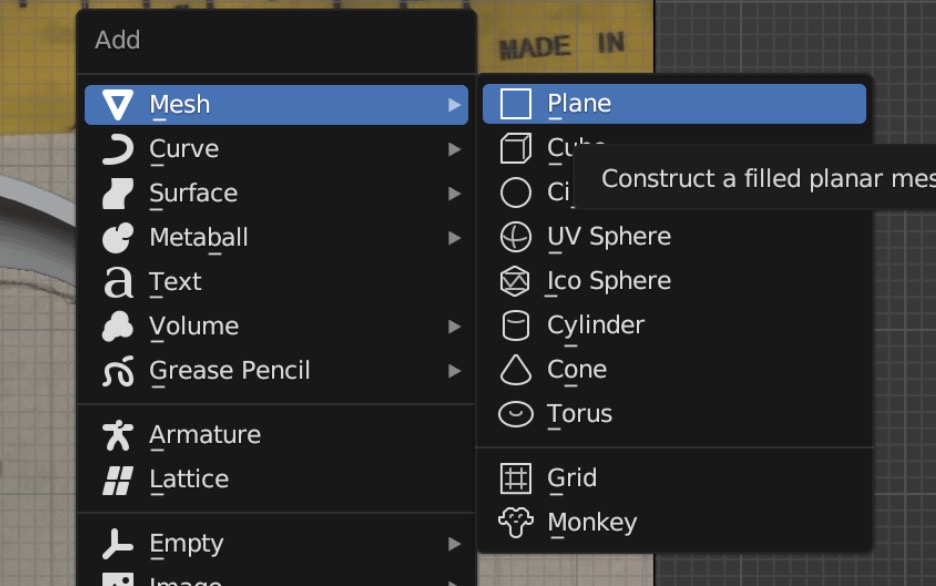Click the Grid mesh icon
Screen dimensions: 936x586
(515, 478)
